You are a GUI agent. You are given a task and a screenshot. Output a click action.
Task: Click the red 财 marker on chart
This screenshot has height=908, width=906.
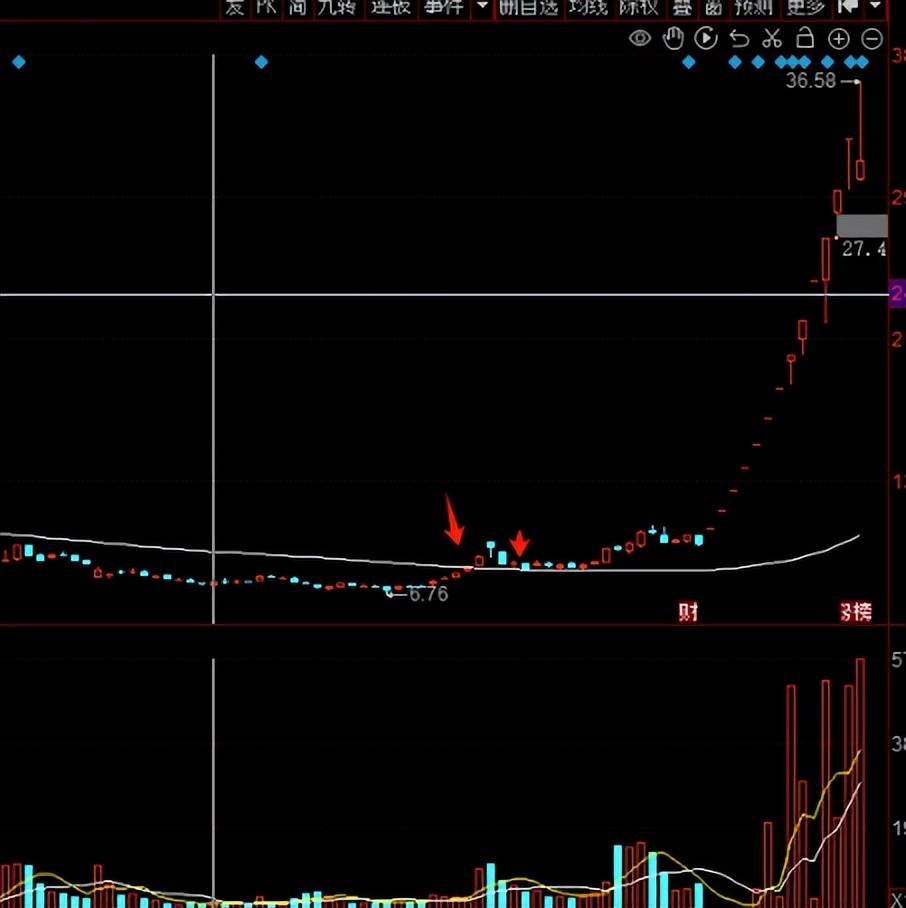688,612
